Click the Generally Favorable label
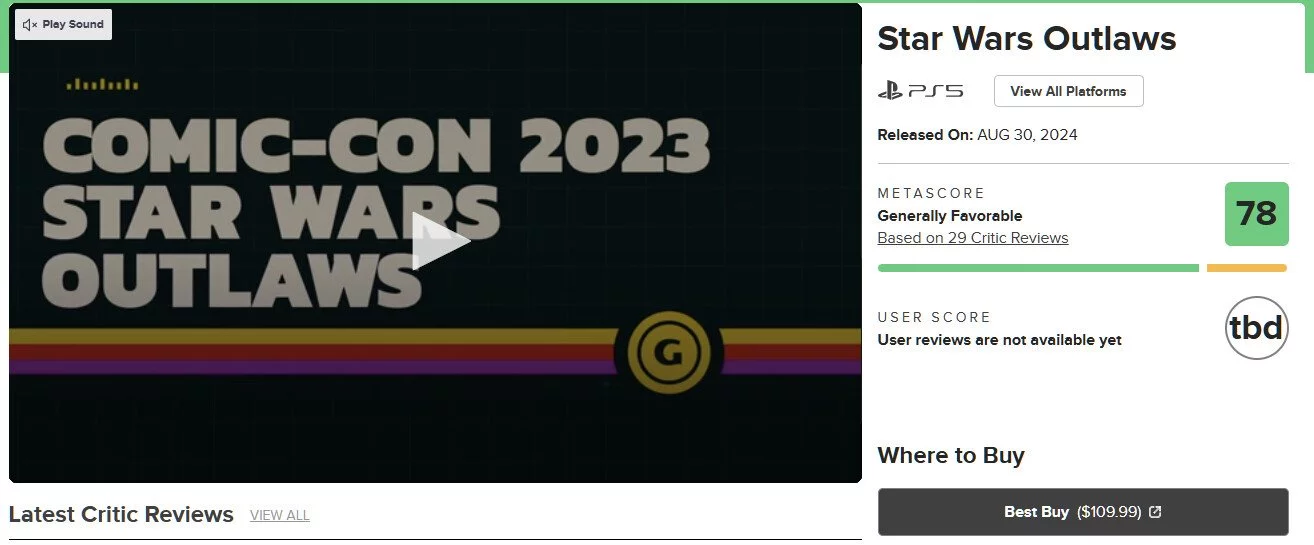This screenshot has height=545, width=1314. pyautogui.click(x=949, y=216)
